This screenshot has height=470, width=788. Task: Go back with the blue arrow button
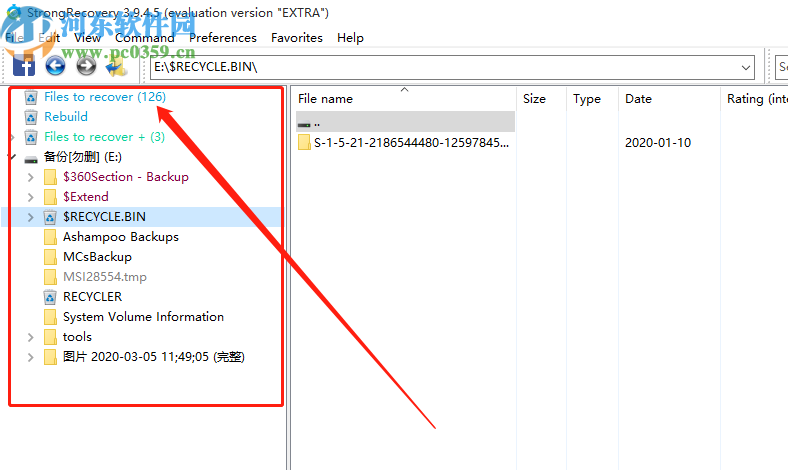coord(55,66)
